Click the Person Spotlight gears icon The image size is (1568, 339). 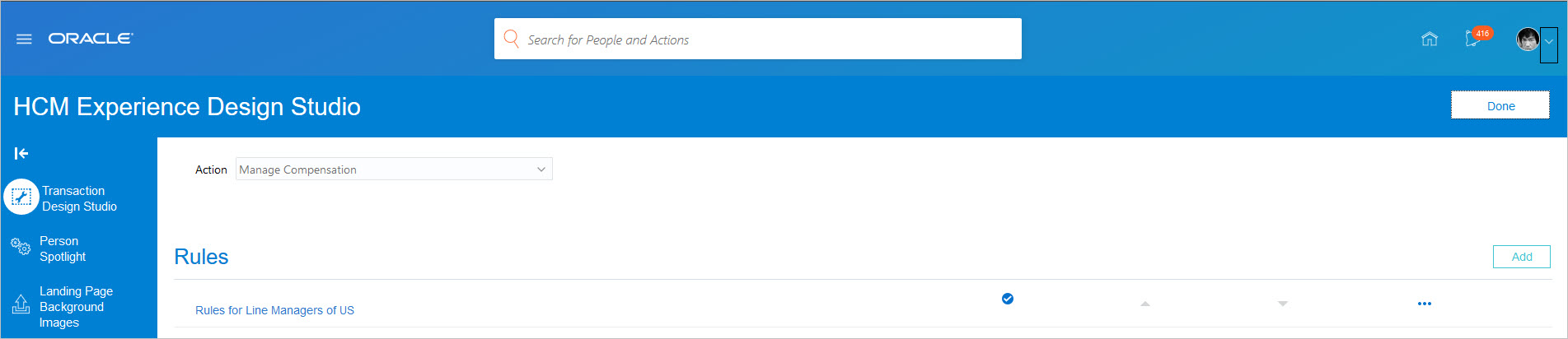pyautogui.click(x=21, y=246)
